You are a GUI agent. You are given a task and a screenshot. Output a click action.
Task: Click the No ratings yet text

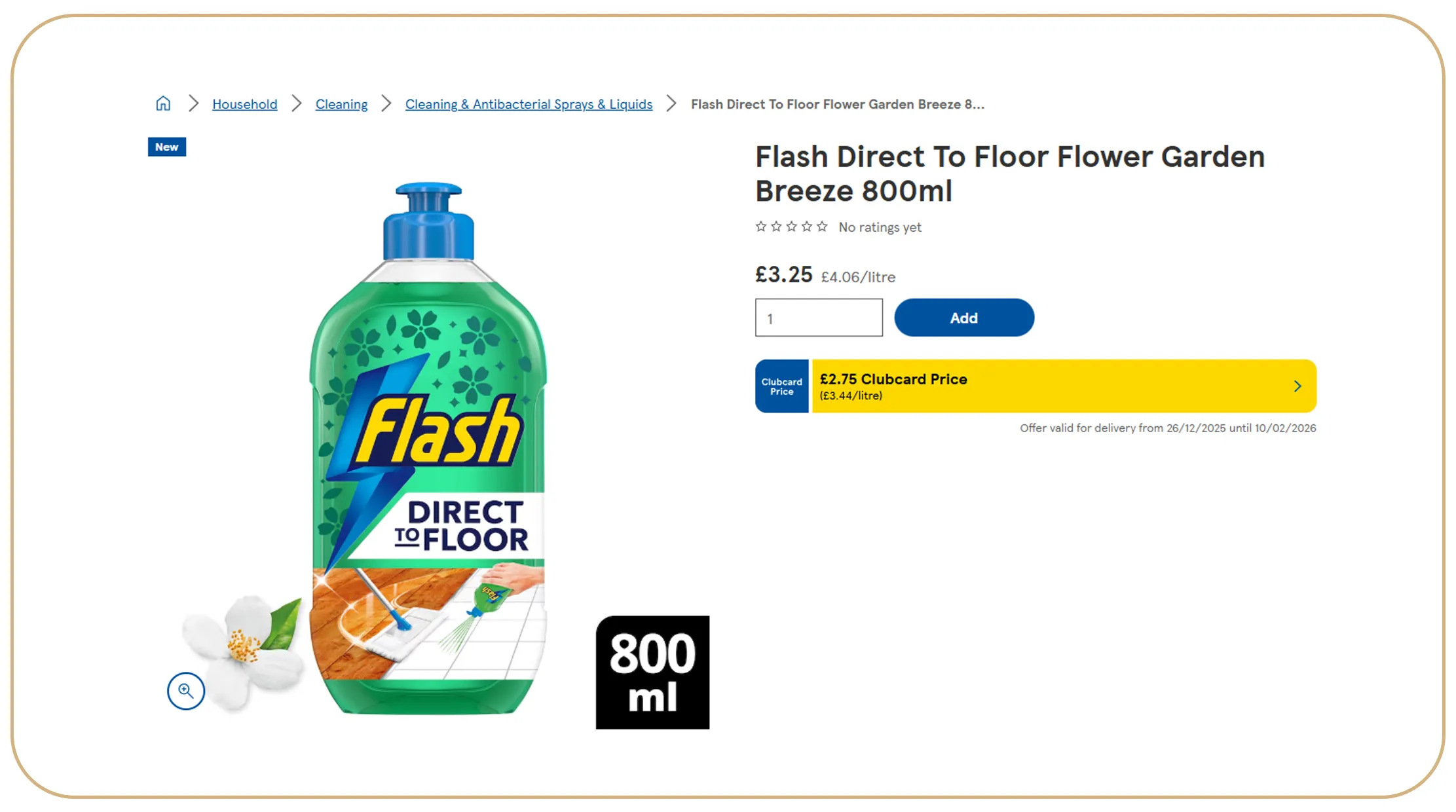coord(880,227)
